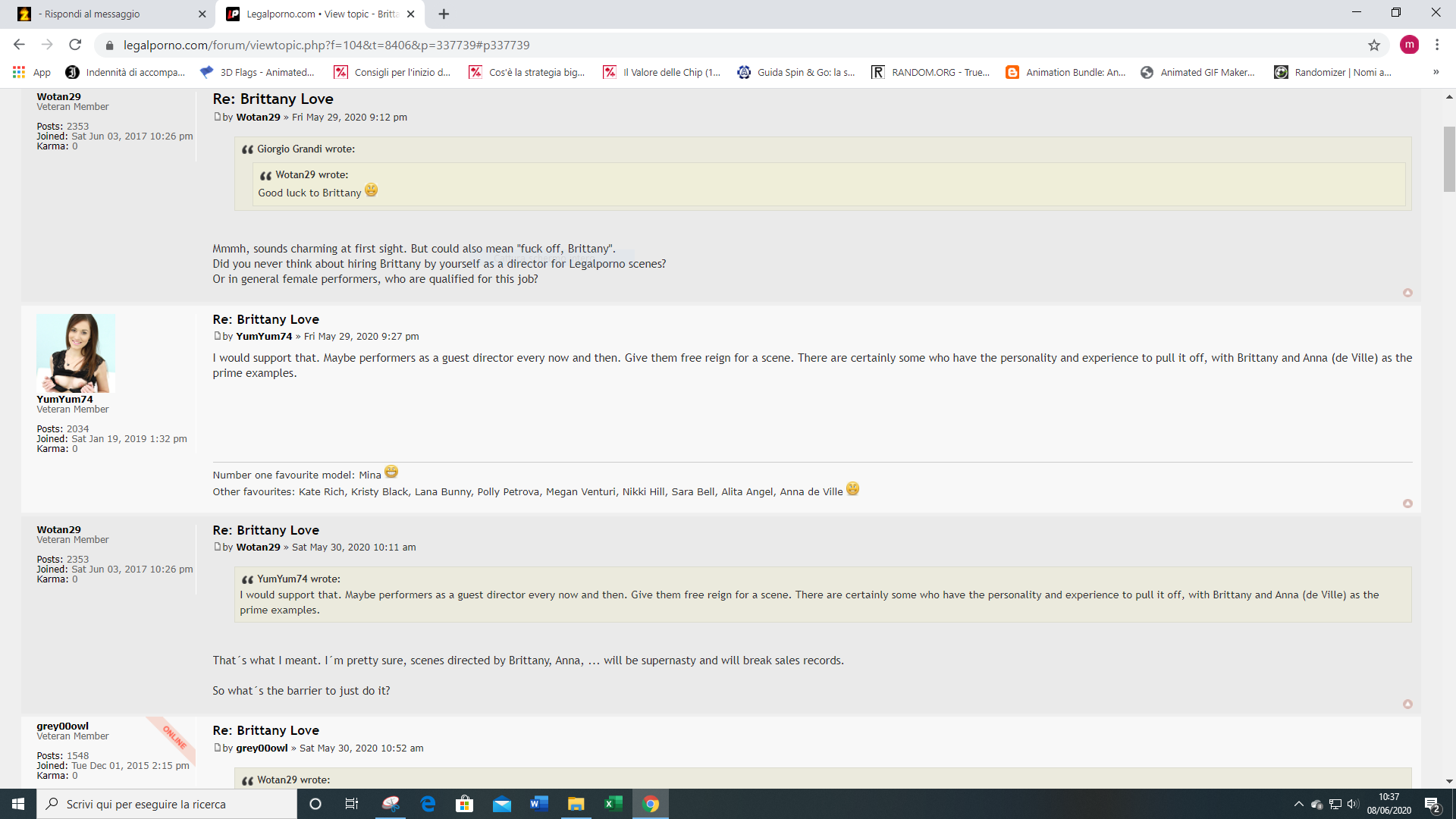Open File Explorer from taskbar
1456x819 pixels.
coord(576,804)
